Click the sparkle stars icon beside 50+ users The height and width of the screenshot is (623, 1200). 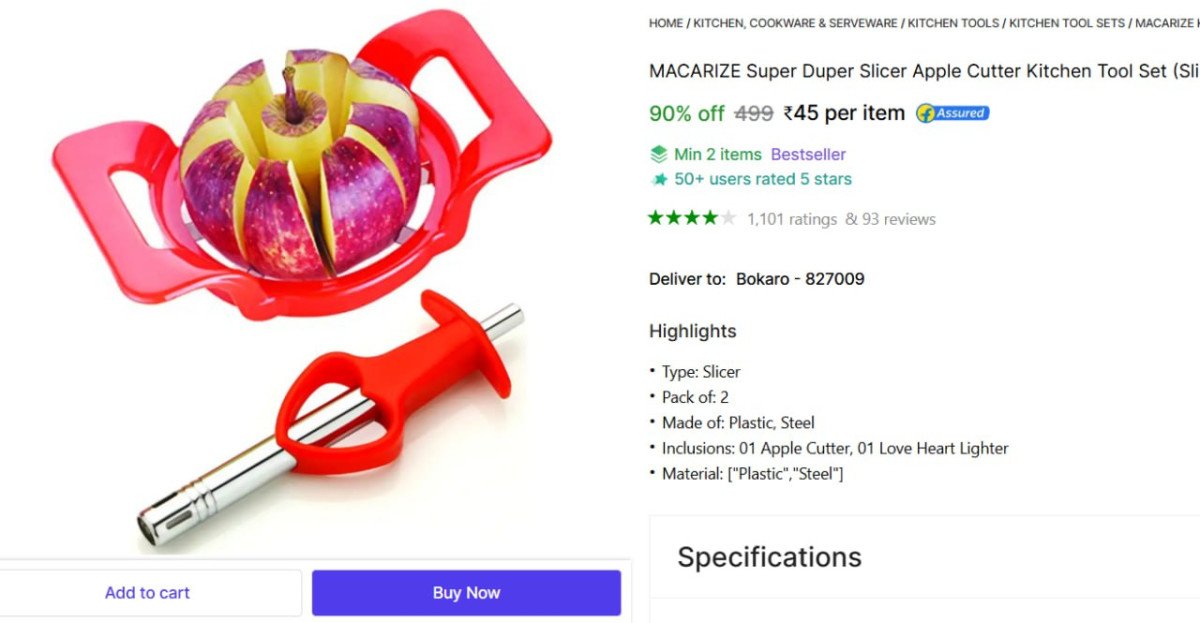658,180
